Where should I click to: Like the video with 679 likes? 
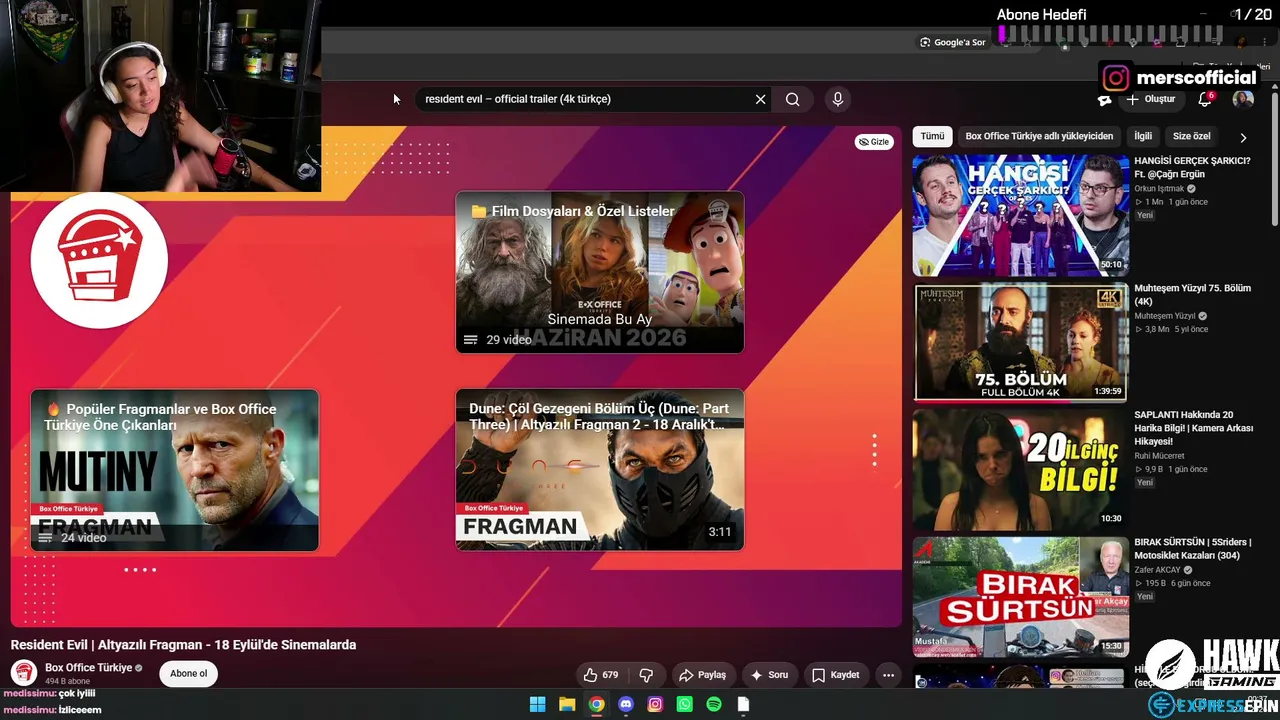pos(601,675)
